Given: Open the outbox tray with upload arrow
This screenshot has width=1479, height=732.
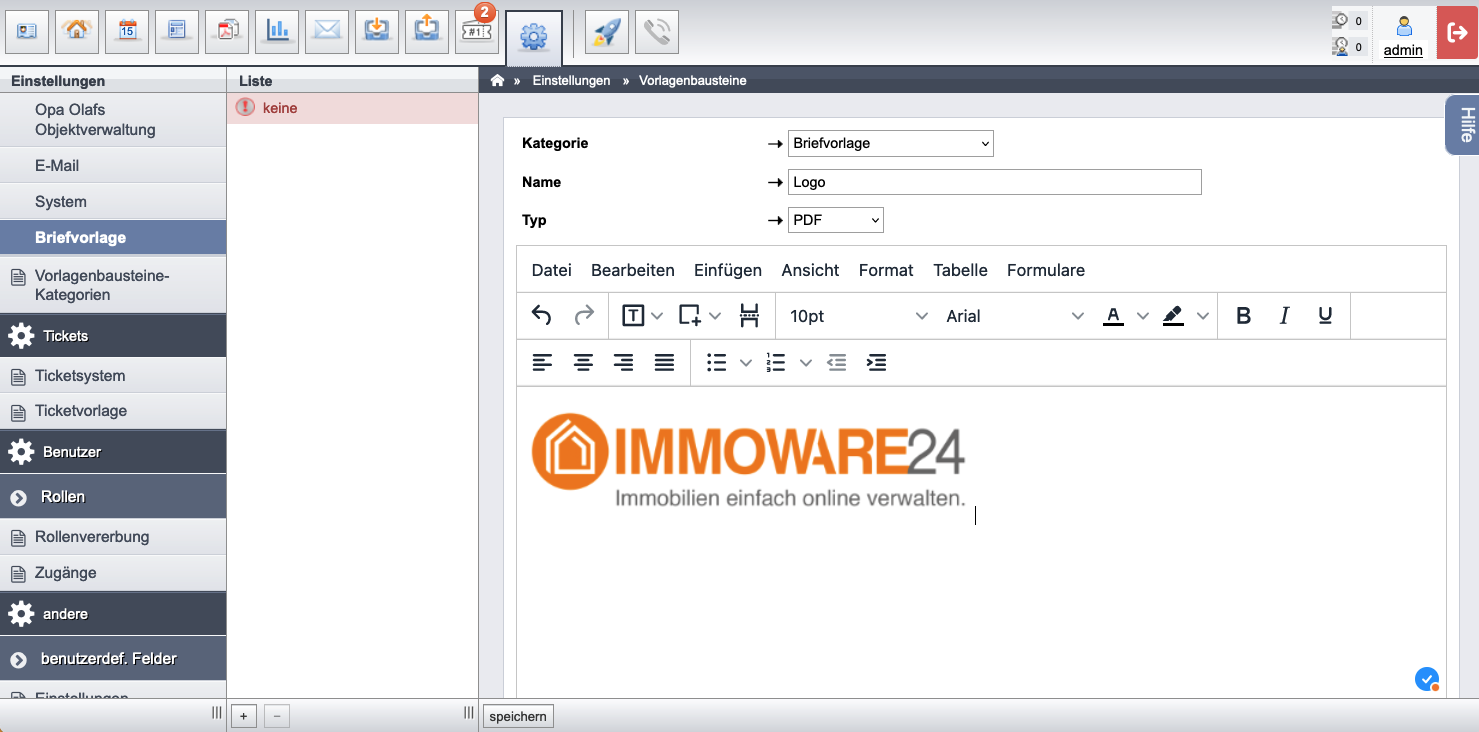Looking at the screenshot, I should coord(427,32).
